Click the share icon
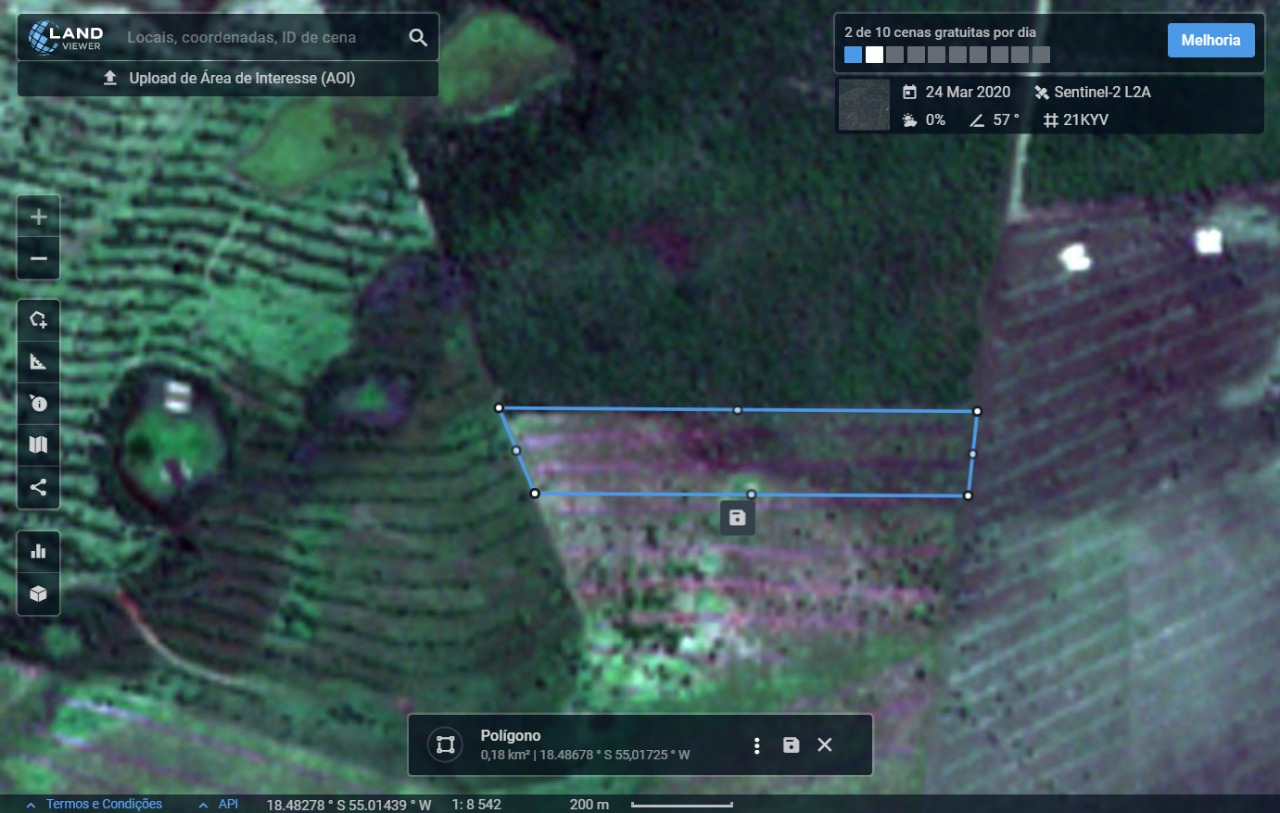The width and height of the screenshot is (1280, 813). coord(39,488)
